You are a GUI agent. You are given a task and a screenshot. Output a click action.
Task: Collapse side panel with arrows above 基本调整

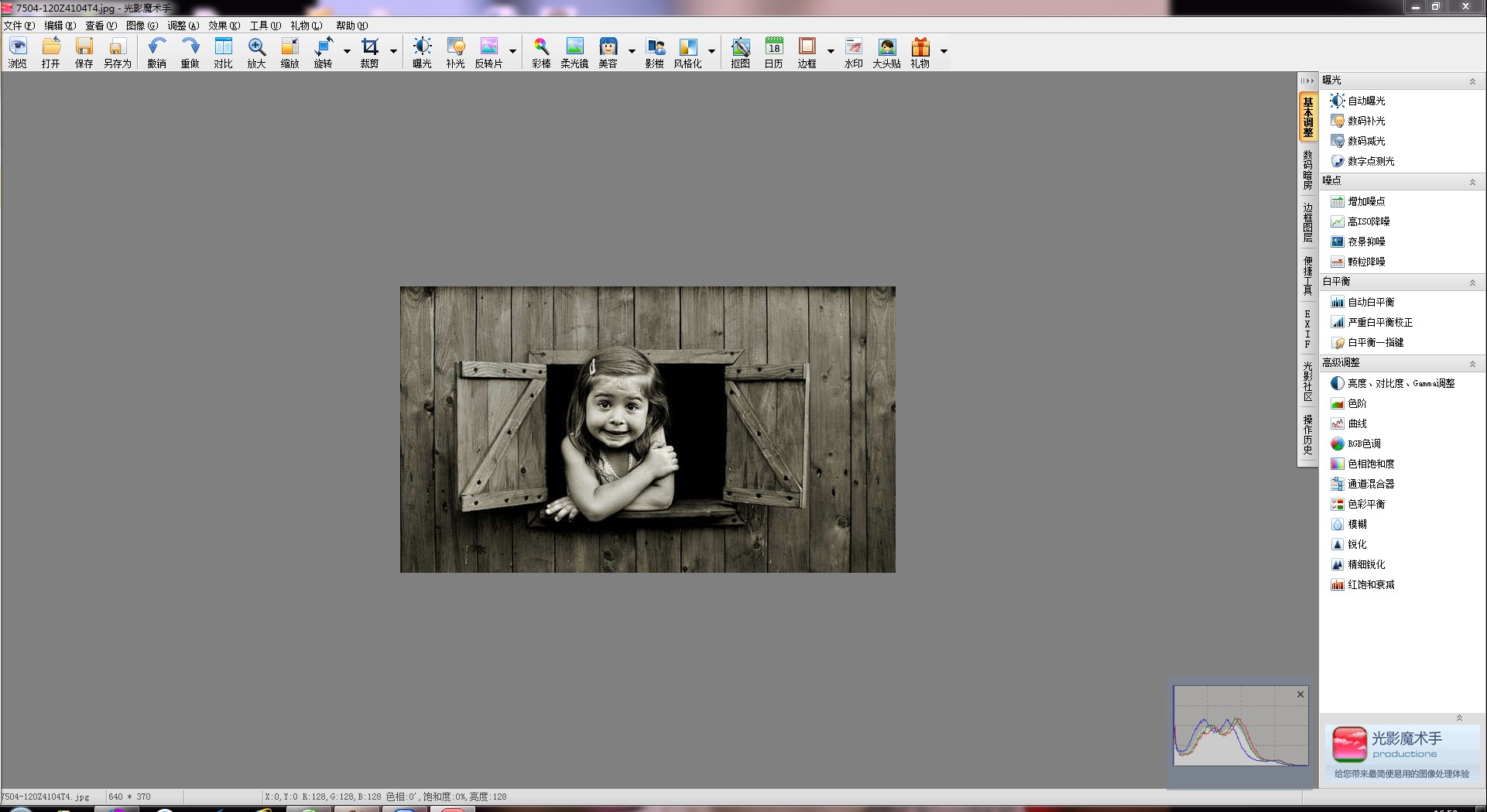pyautogui.click(x=1307, y=81)
